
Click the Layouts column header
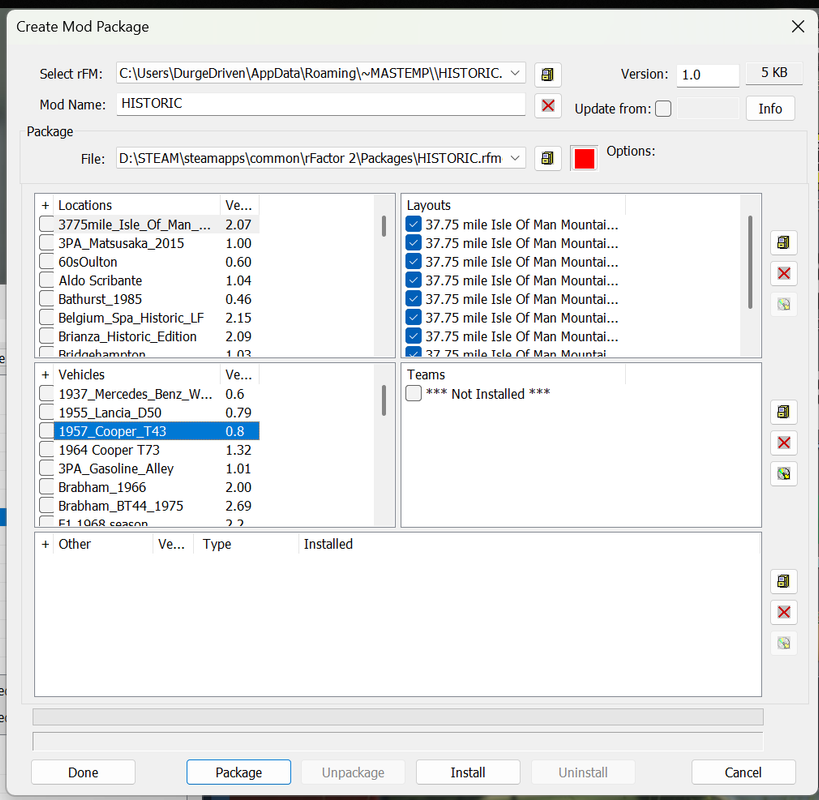pyautogui.click(x=514, y=205)
